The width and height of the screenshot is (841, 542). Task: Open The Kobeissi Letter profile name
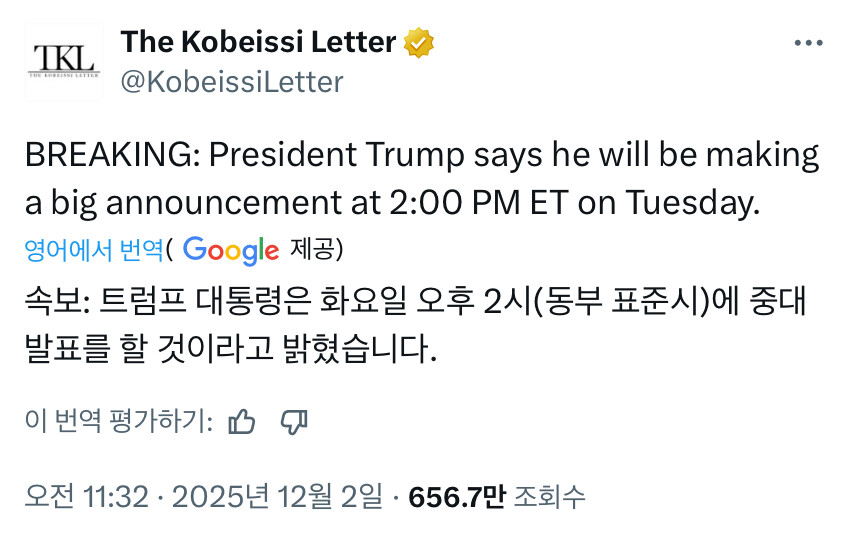[258, 42]
